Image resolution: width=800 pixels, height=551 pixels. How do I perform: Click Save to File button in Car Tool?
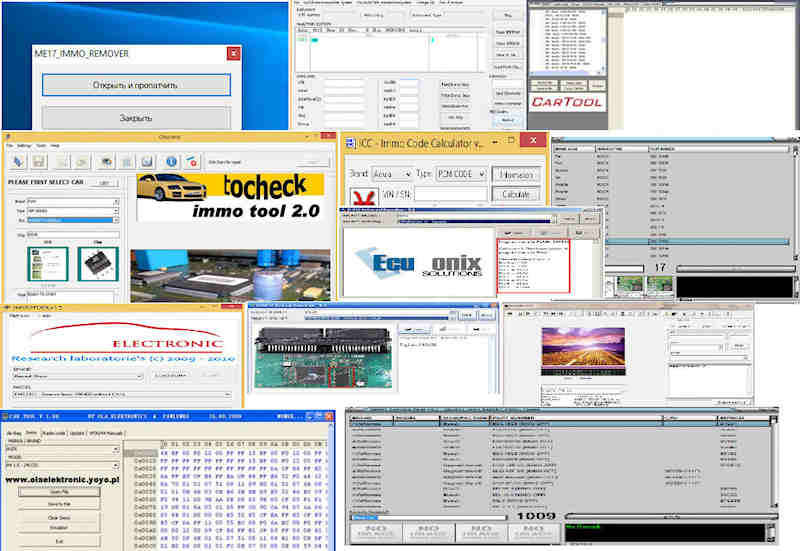(59, 504)
